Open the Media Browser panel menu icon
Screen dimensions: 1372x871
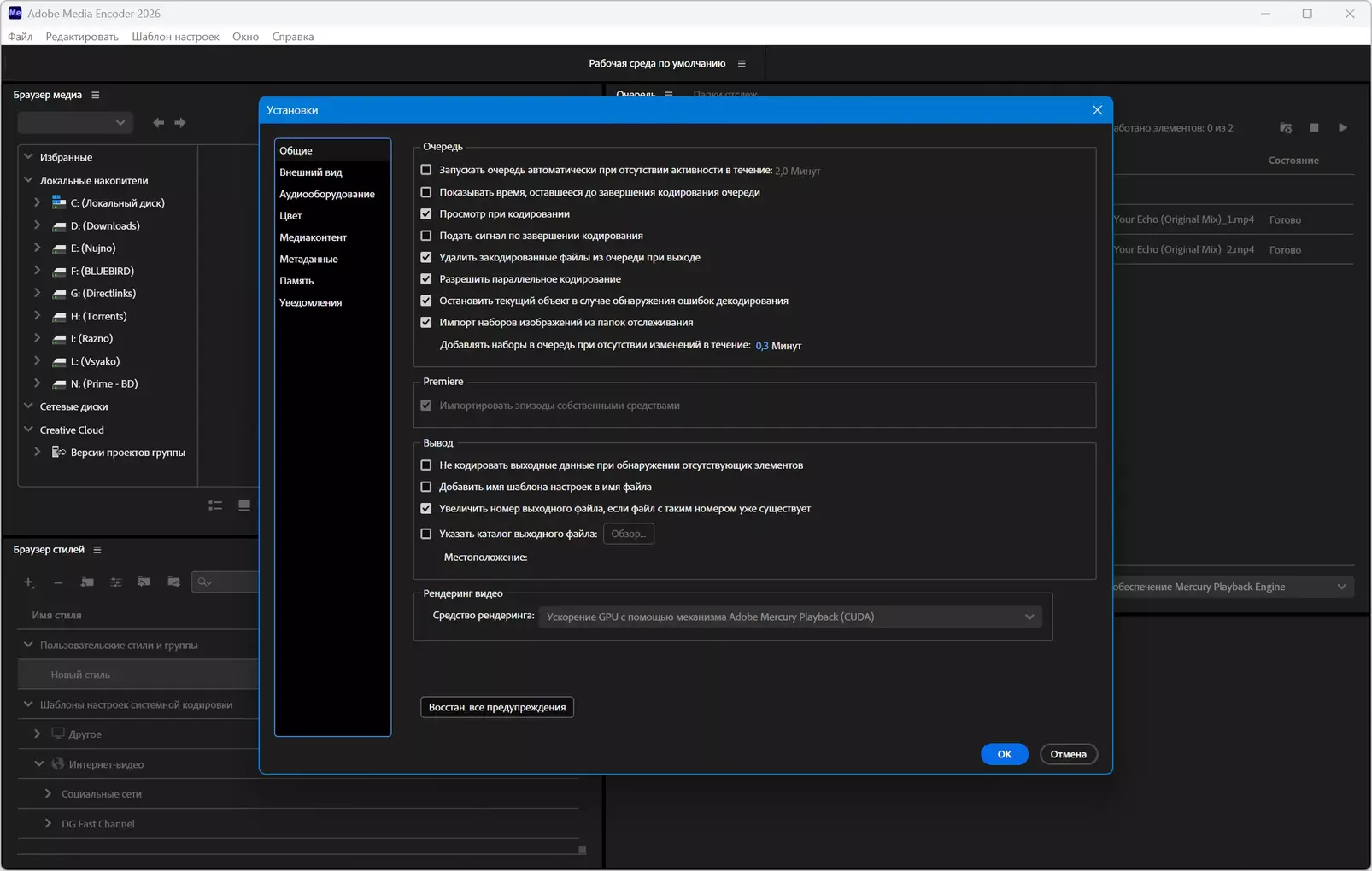(x=96, y=95)
